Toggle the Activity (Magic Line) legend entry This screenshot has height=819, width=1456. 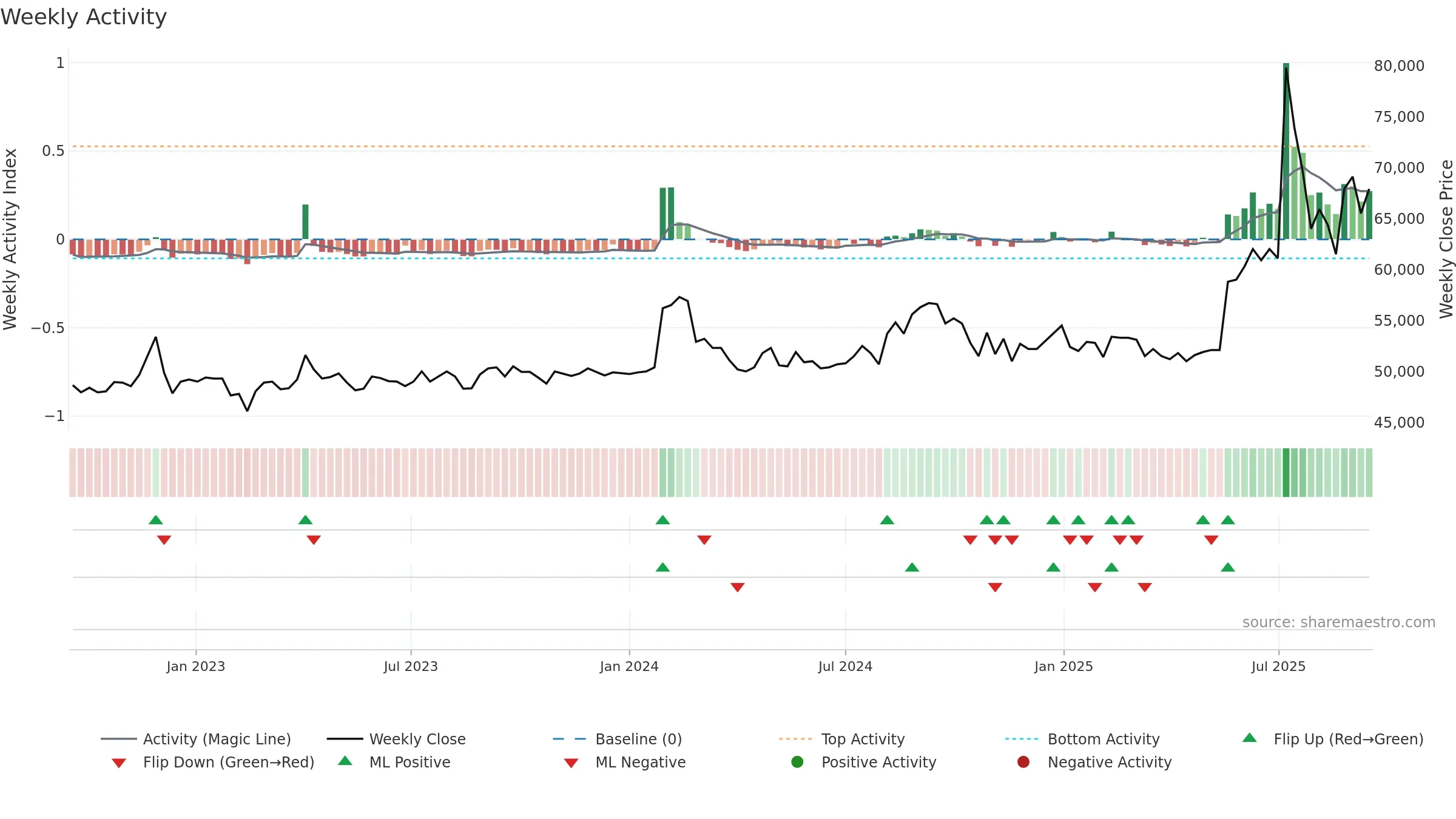tap(196, 739)
